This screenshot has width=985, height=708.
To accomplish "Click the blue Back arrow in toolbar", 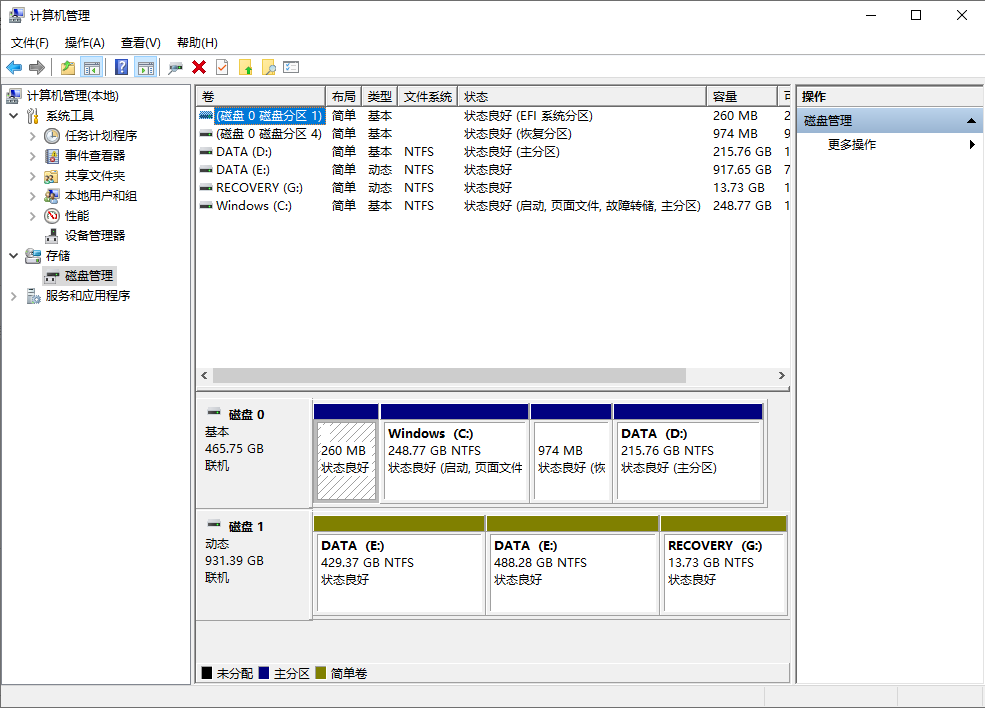I will tap(14, 67).
